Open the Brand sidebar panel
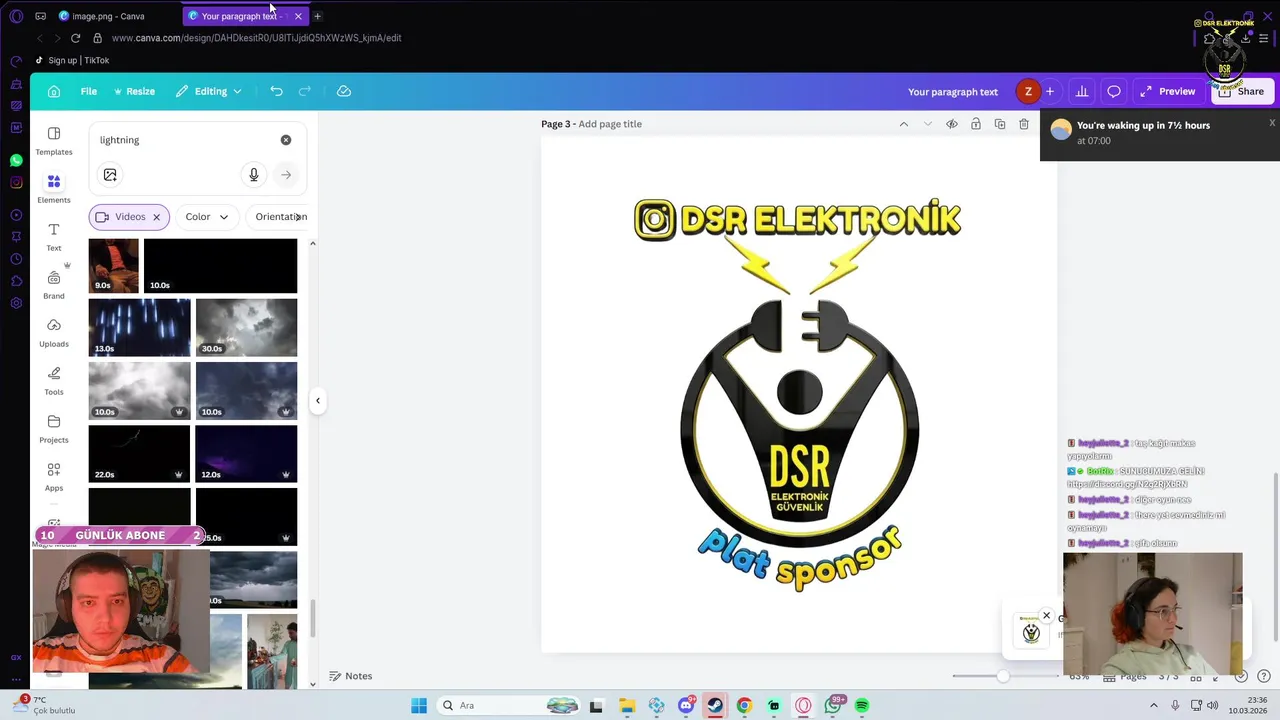 tap(54, 285)
